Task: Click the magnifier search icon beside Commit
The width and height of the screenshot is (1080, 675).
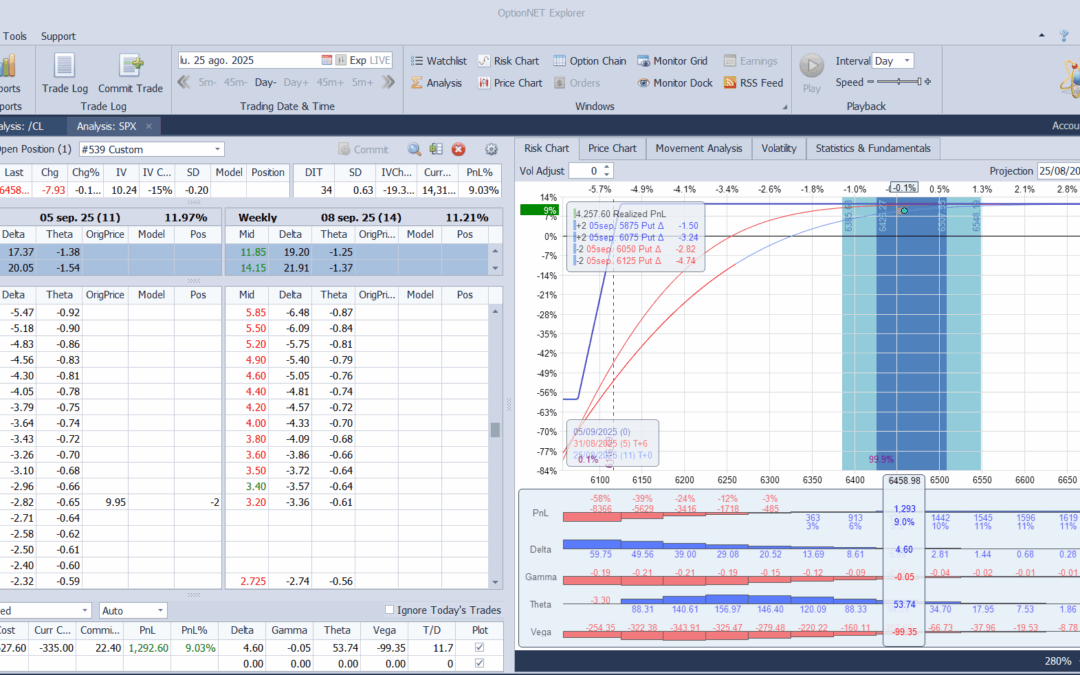Action: 414,149
